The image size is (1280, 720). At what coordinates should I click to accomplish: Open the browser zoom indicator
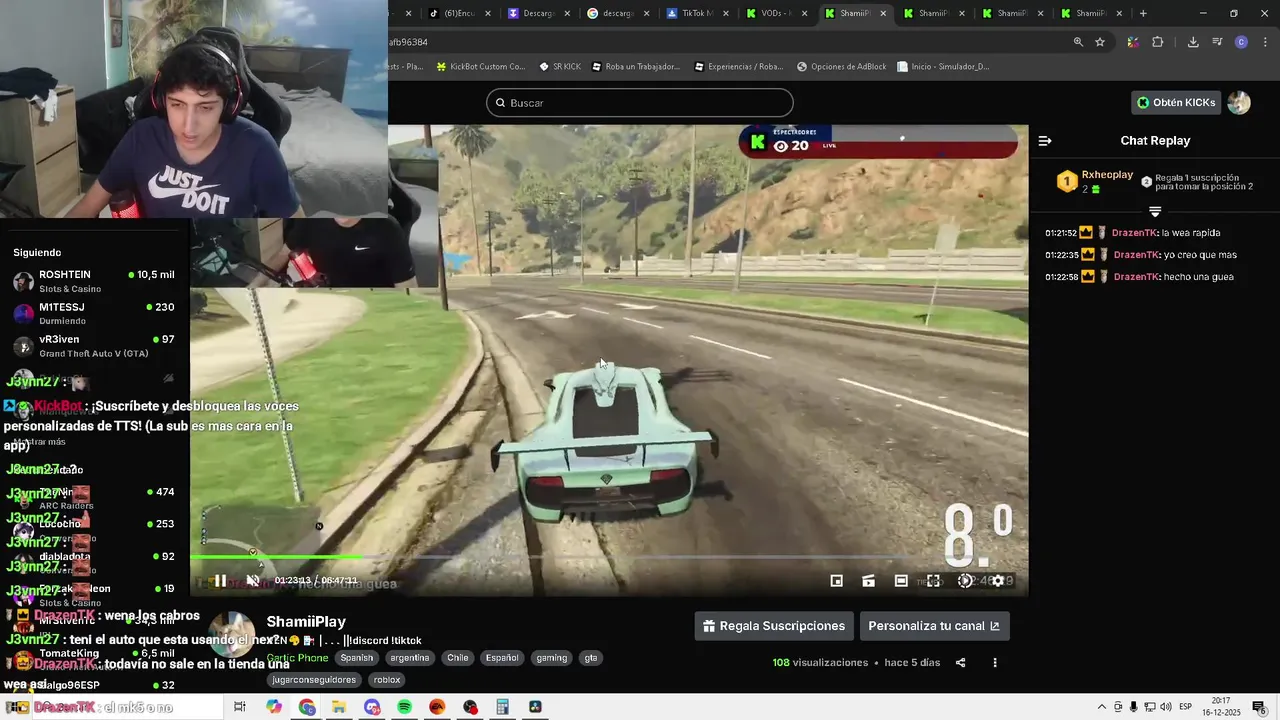click(x=1078, y=42)
